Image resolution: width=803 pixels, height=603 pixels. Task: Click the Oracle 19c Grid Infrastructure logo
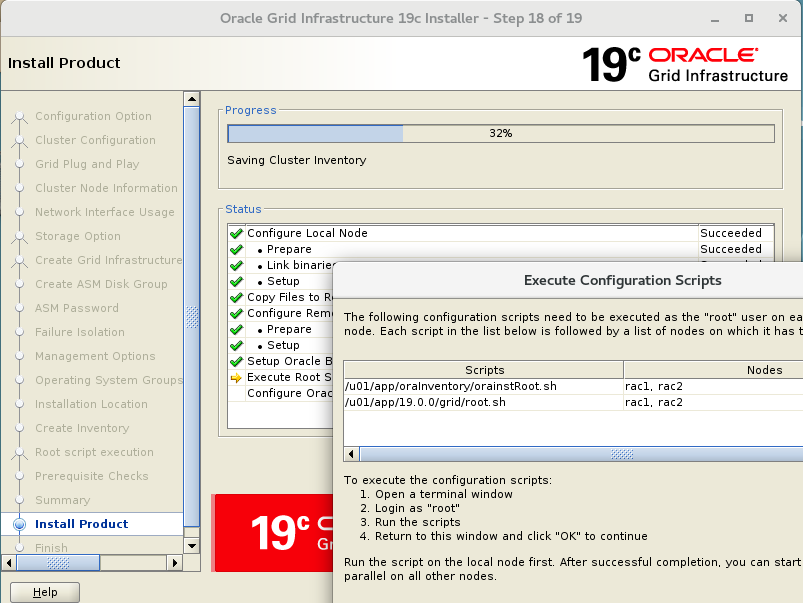684,63
